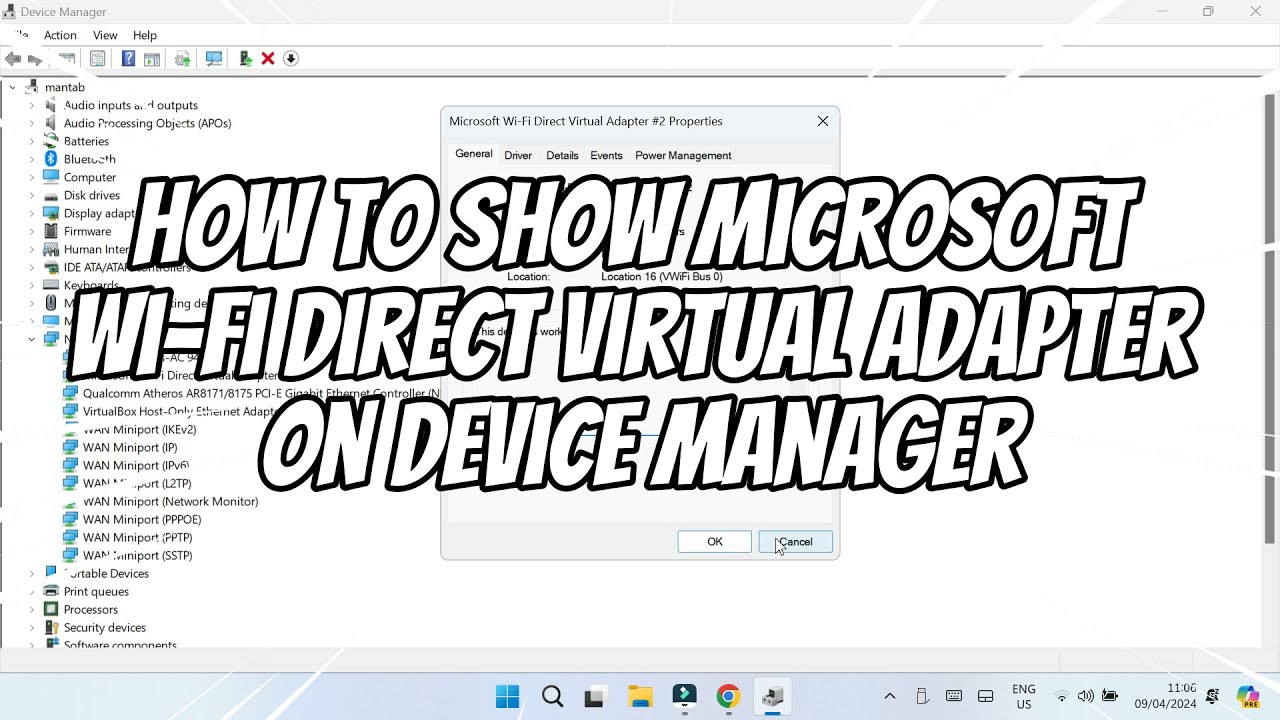Open Windows Start button on taskbar
The width and height of the screenshot is (1280, 720).
[x=508, y=697]
